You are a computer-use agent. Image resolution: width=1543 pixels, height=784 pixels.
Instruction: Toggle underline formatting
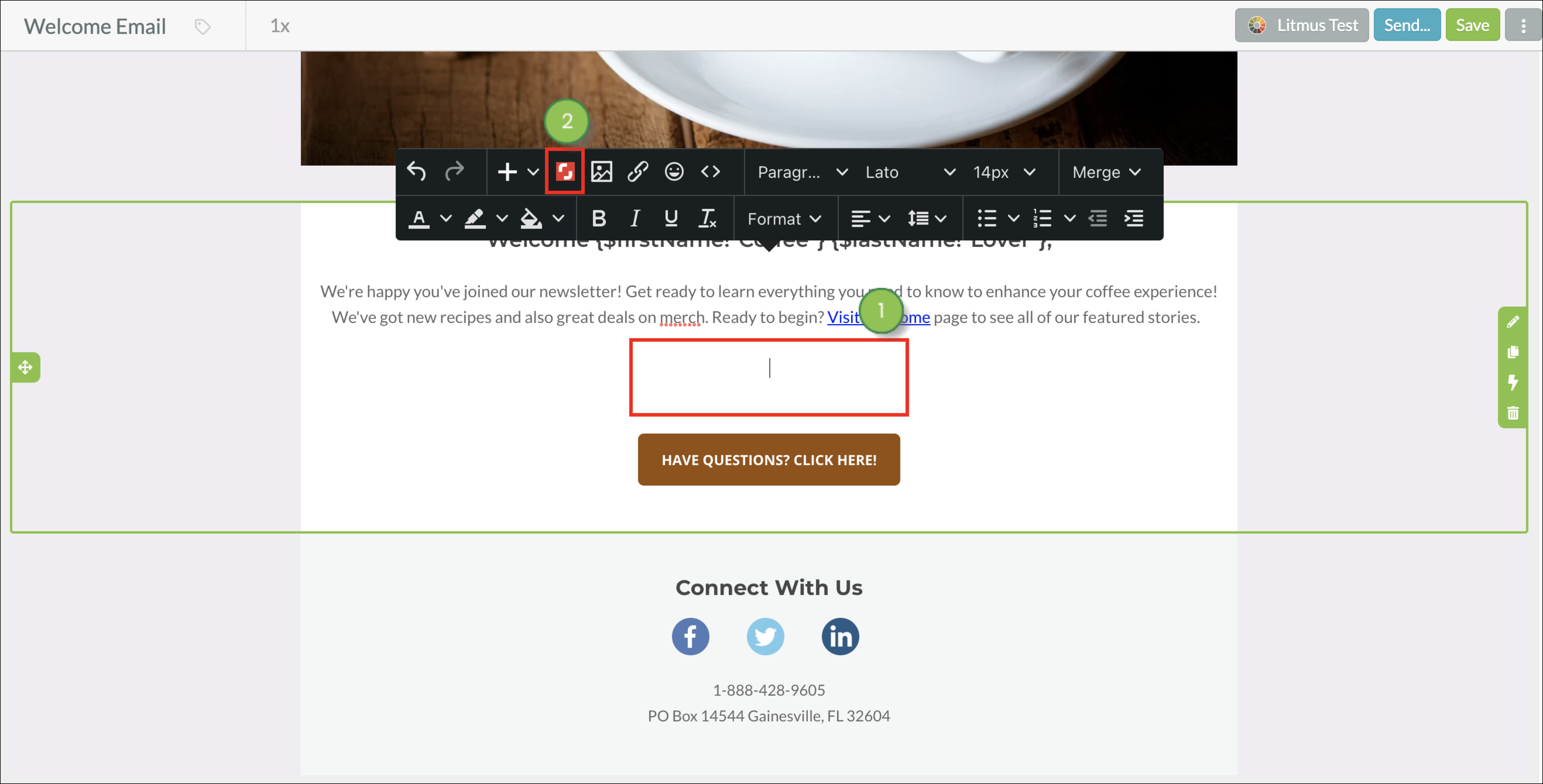click(x=671, y=219)
